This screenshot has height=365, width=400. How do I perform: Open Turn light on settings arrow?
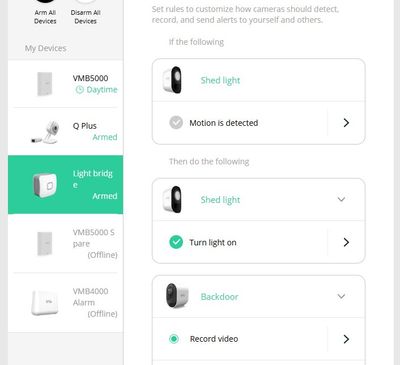coord(346,242)
